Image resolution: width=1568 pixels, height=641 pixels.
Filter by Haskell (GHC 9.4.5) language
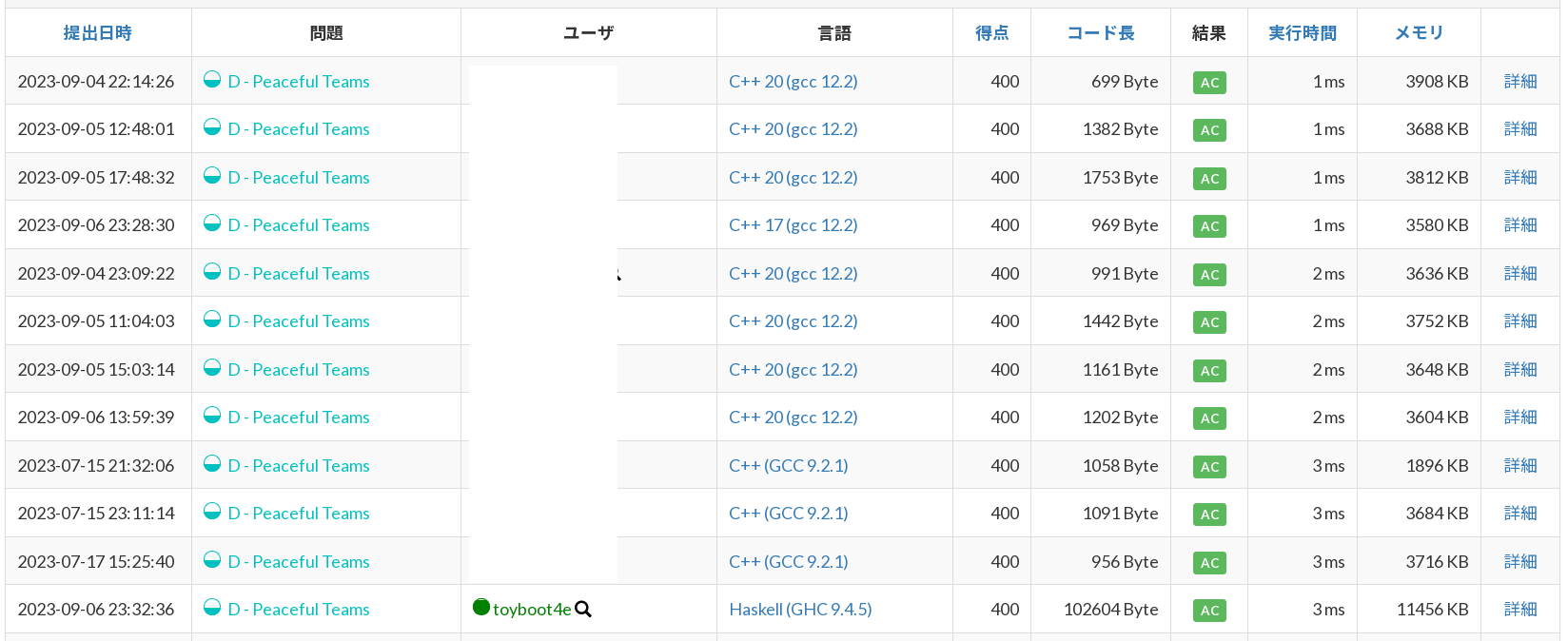pos(800,610)
